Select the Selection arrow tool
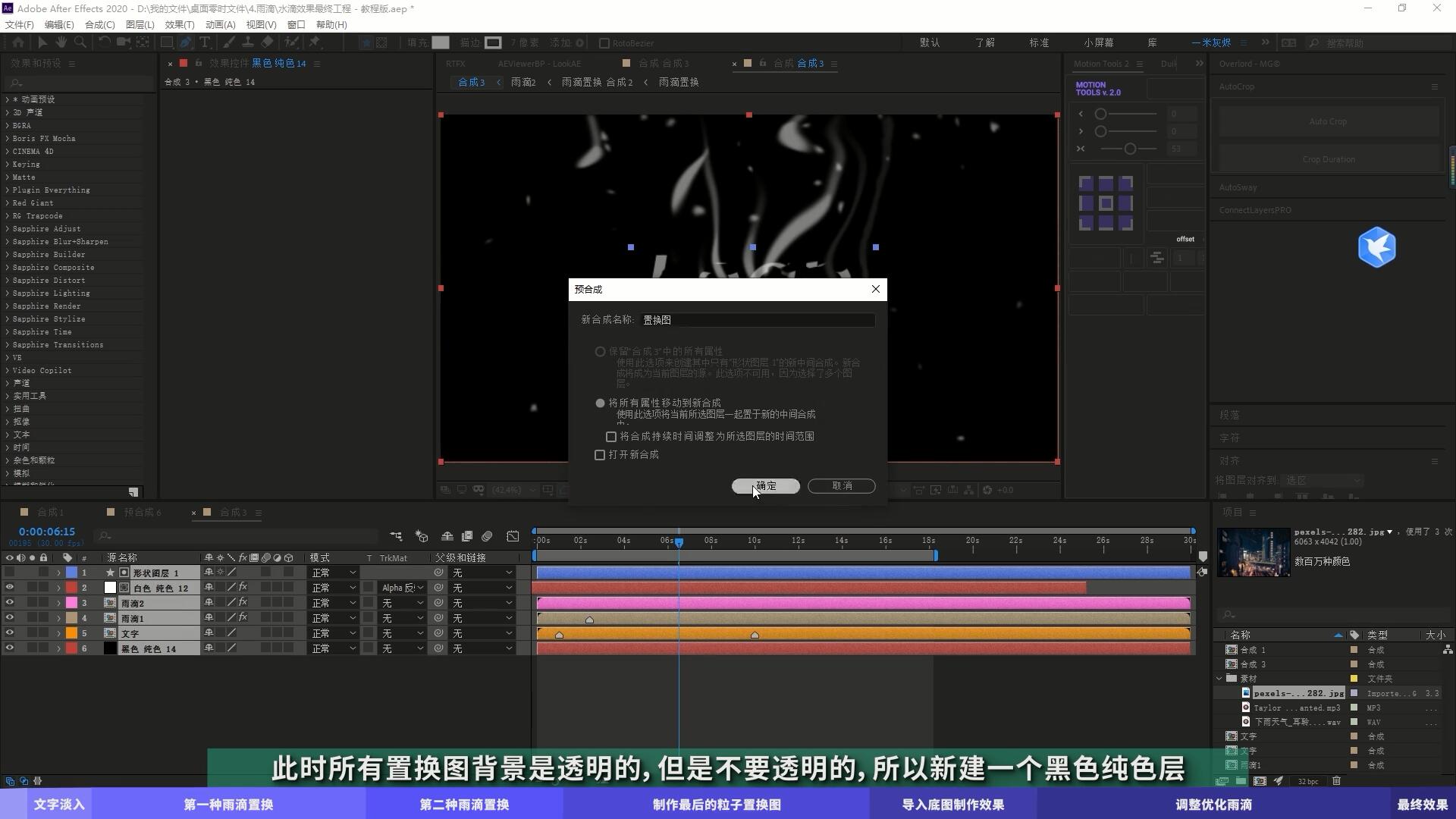The image size is (1456, 819). point(42,42)
